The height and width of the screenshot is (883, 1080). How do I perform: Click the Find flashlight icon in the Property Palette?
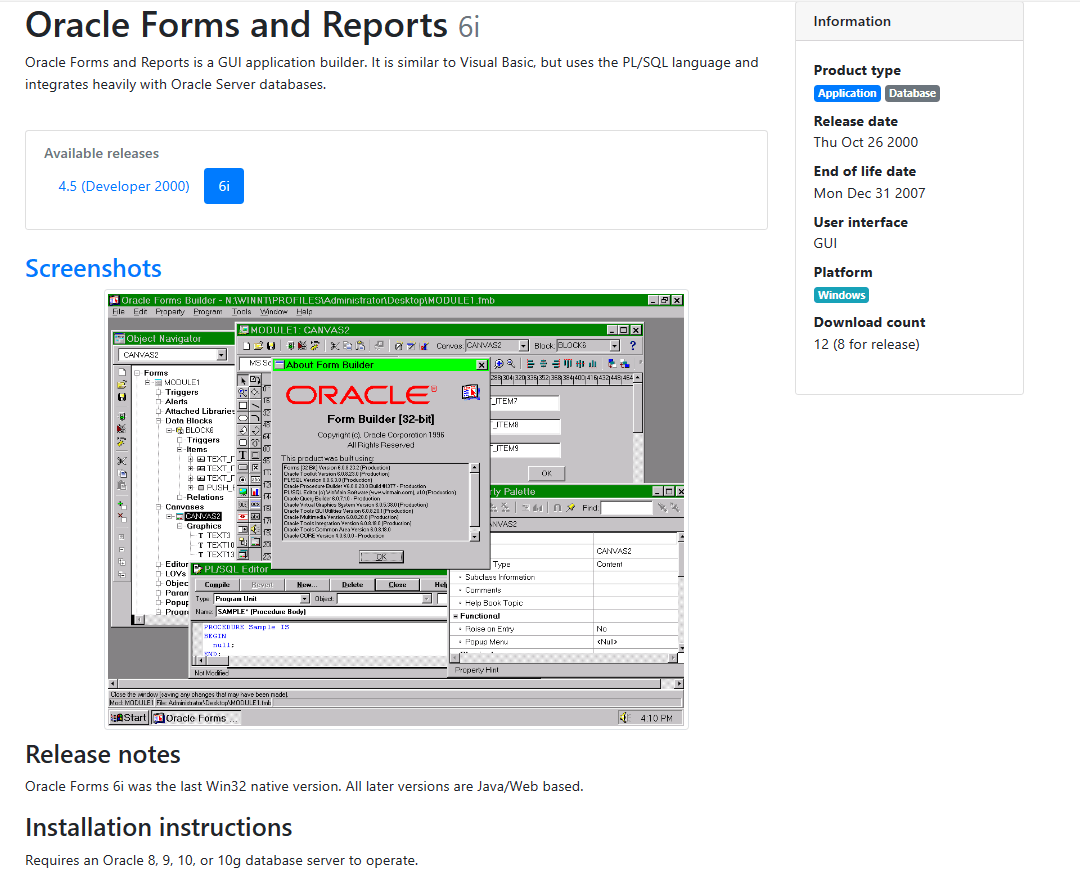571,506
